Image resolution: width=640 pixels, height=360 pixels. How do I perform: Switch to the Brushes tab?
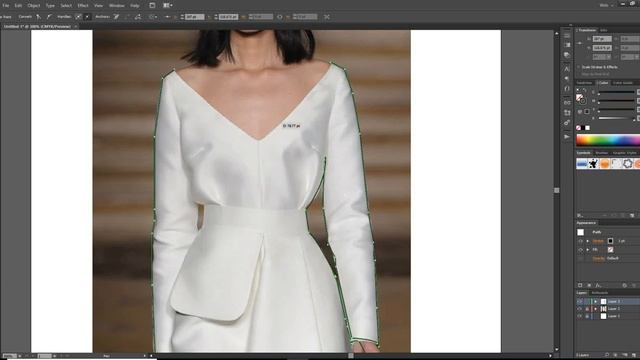pyautogui.click(x=601, y=153)
